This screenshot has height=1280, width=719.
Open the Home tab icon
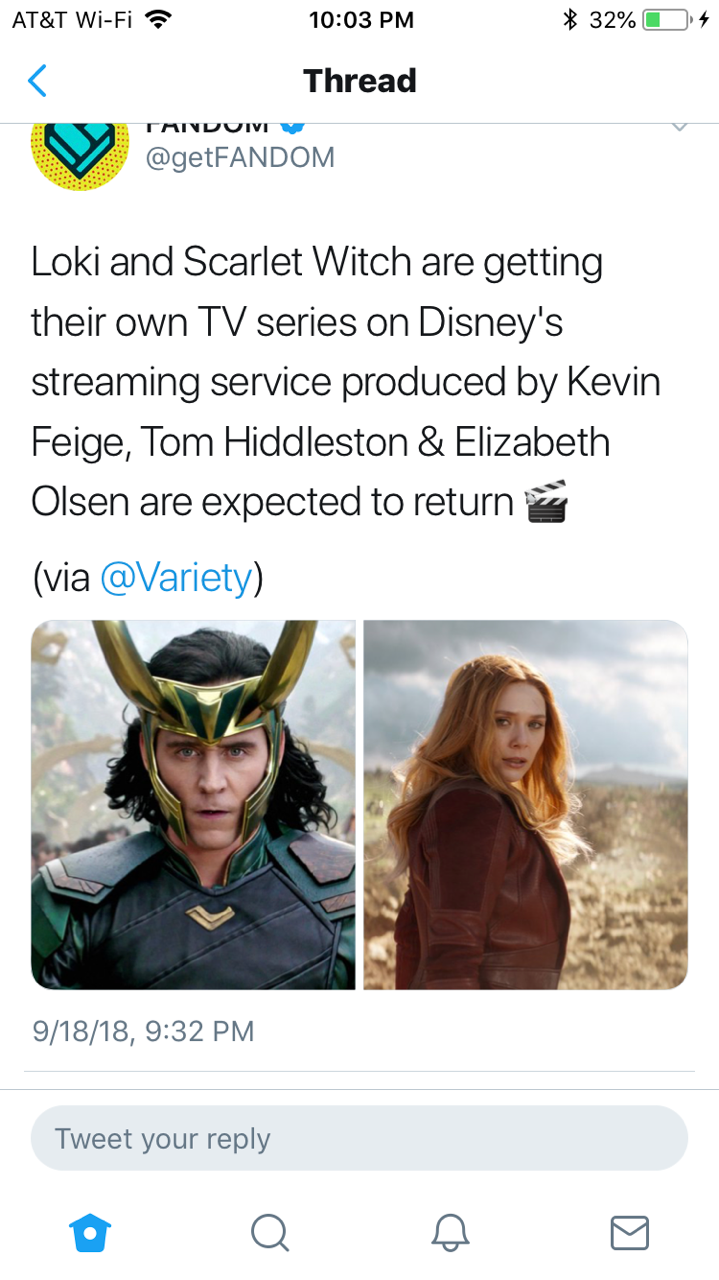pyautogui.click(x=90, y=1232)
